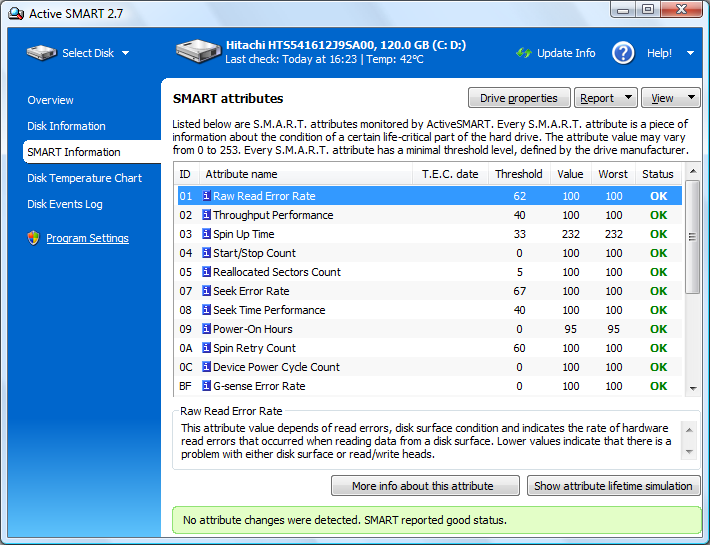
Task: Click the 'No attribute changes were detected' status message
Action: (x=345, y=520)
